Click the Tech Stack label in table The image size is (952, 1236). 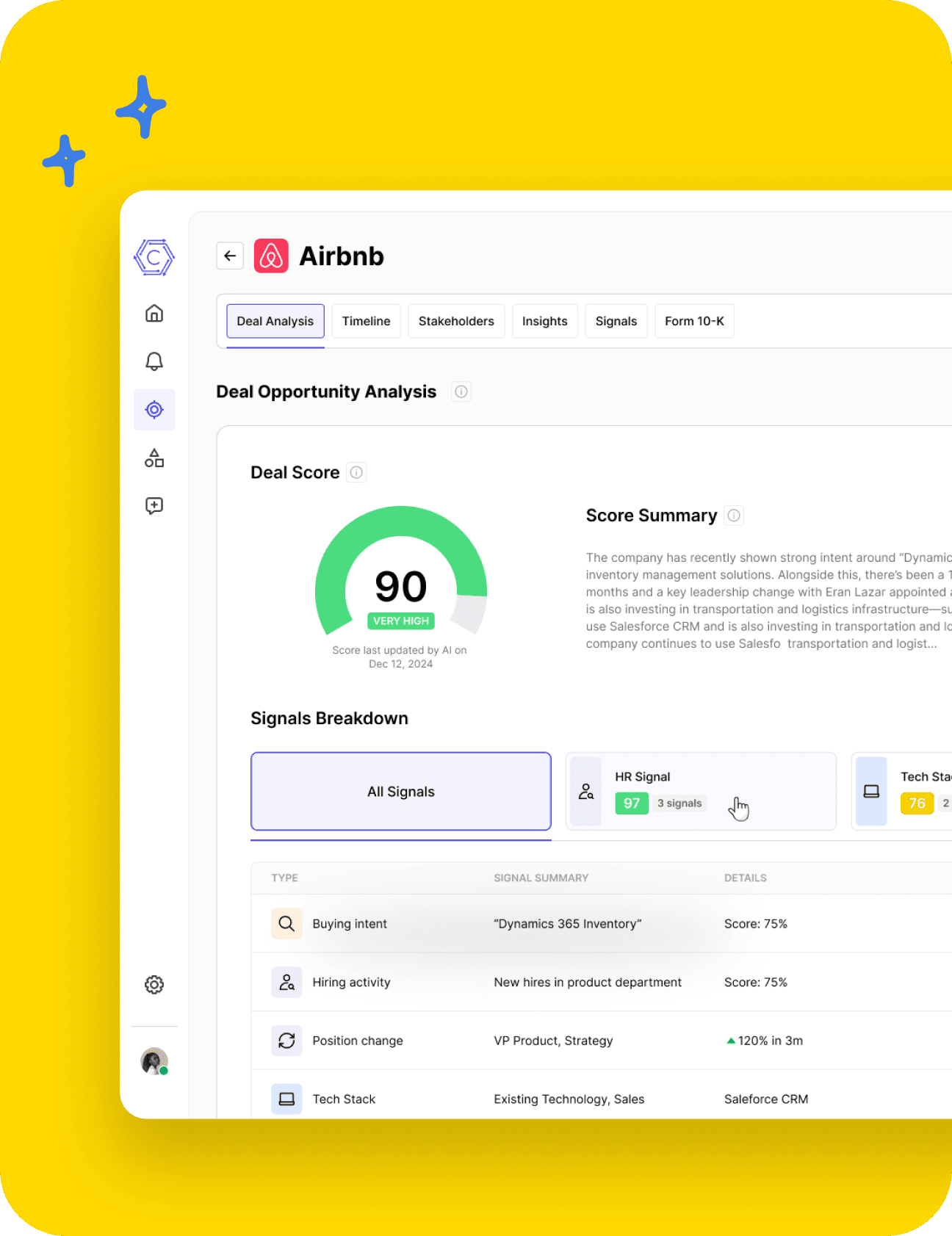[x=344, y=1099]
